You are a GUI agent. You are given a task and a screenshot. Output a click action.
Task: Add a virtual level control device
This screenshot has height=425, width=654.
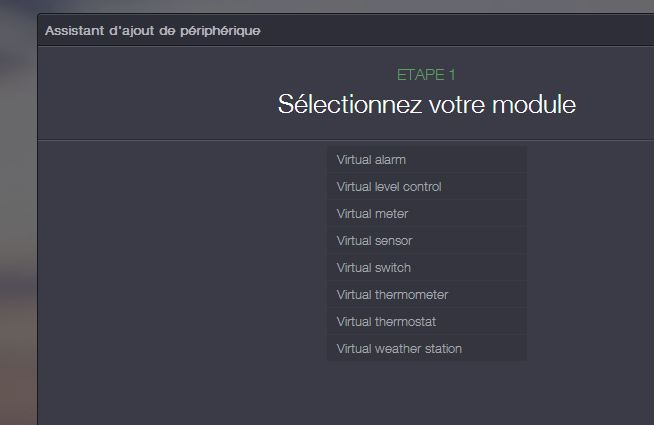pyautogui.click(x=426, y=187)
